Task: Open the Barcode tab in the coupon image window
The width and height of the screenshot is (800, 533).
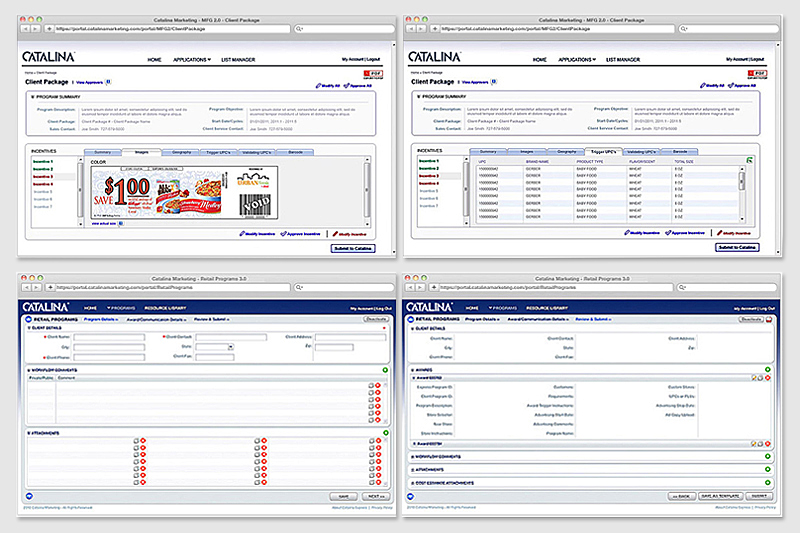Action: click(x=296, y=152)
